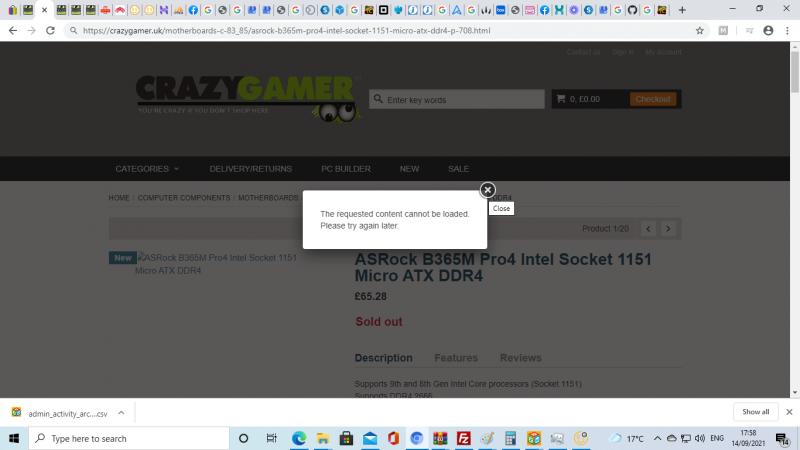Switch to the GitHub tab
This screenshot has width=800, height=450.
point(632,10)
